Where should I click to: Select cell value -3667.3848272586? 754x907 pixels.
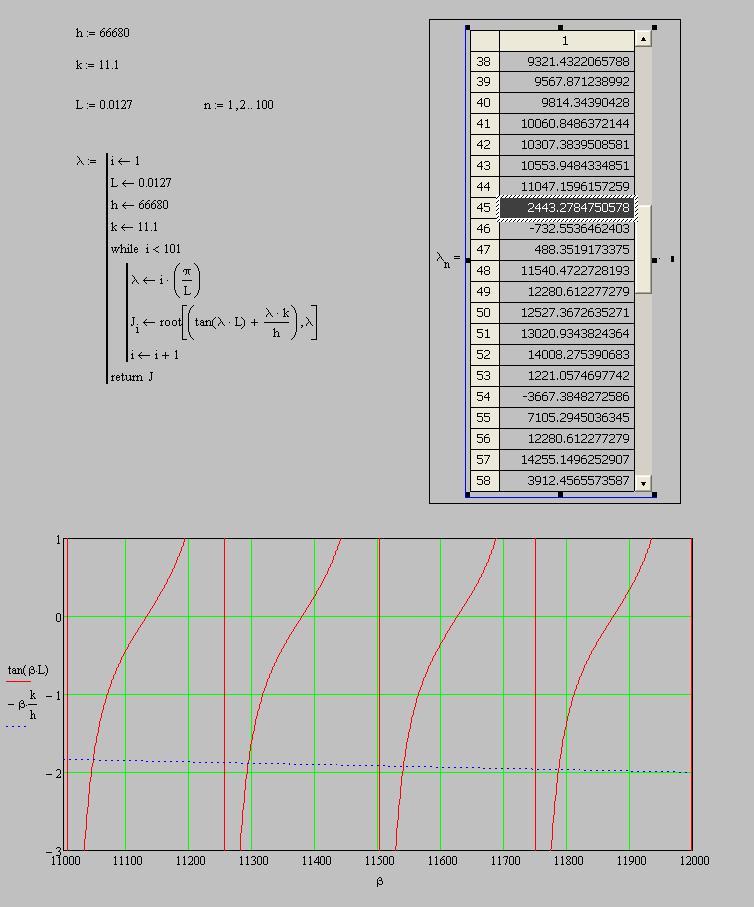click(x=567, y=396)
